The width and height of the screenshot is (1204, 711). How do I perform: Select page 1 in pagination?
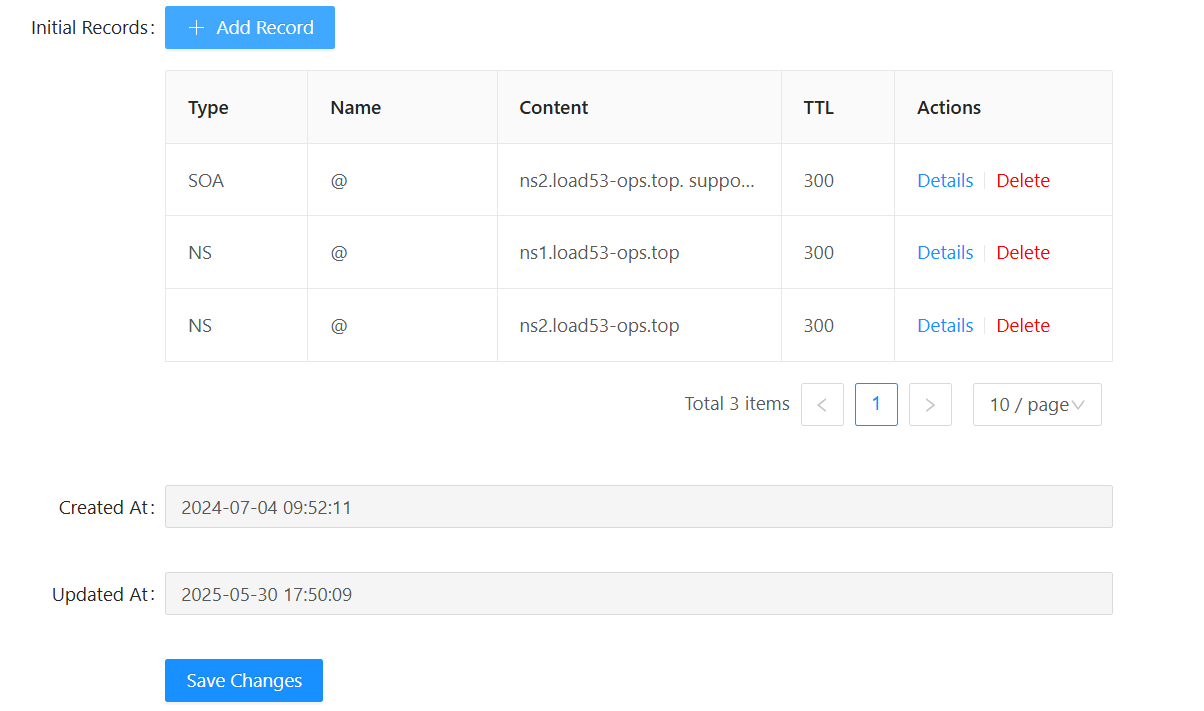(x=876, y=405)
